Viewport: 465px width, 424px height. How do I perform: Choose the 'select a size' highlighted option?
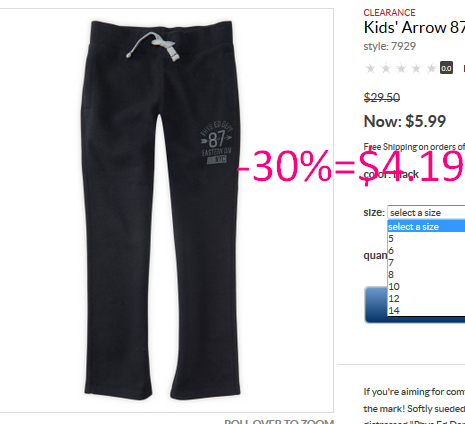tap(426, 227)
